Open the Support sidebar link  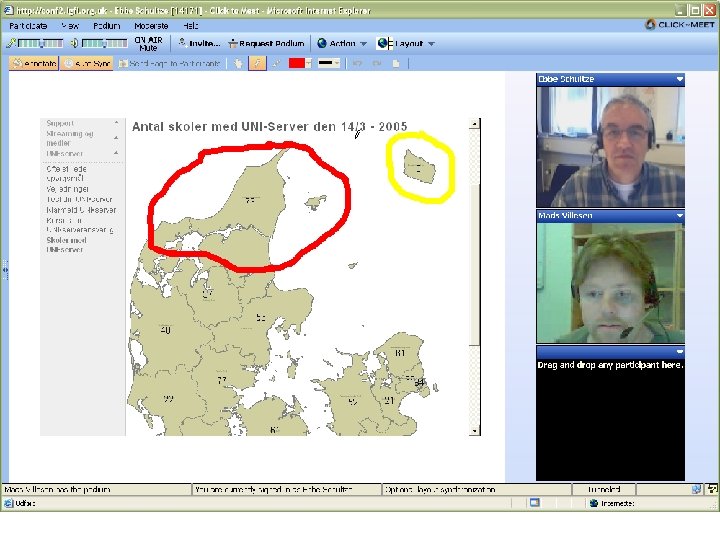coord(60,123)
